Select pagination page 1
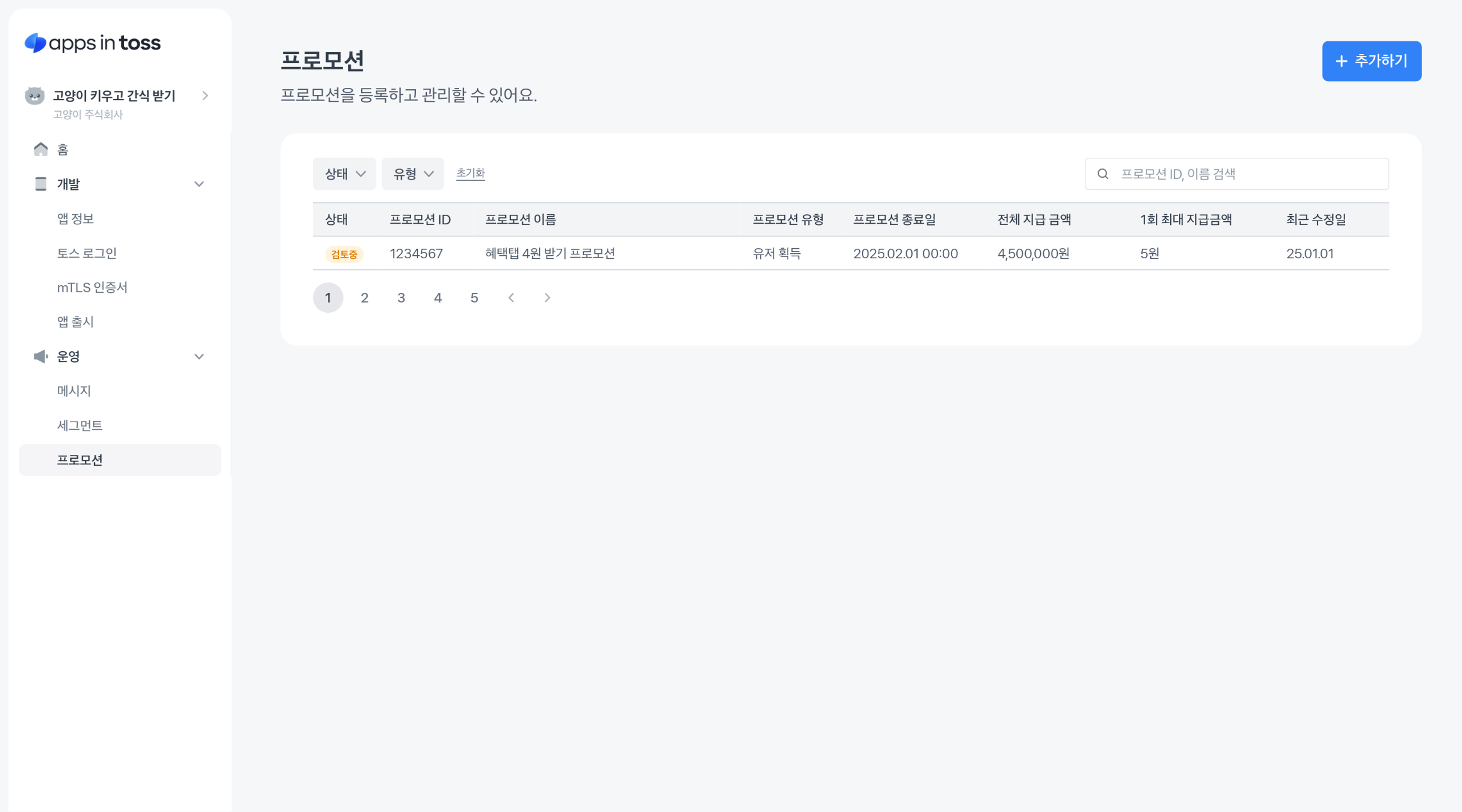 [328, 298]
